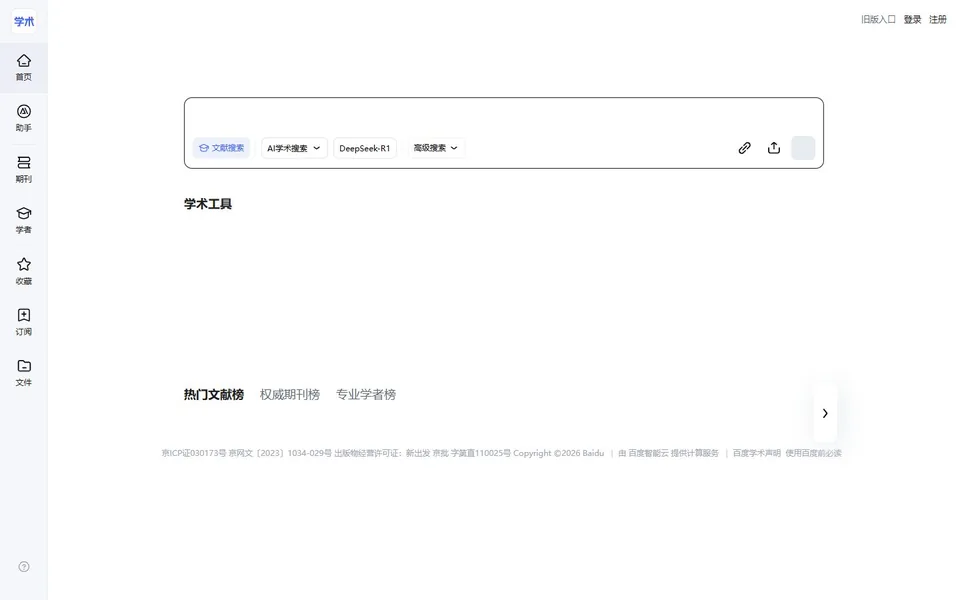Open the 期刊 journals sidebar item
Screen dimensions: 960x600
pyautogui.click(x=24, y=170)
